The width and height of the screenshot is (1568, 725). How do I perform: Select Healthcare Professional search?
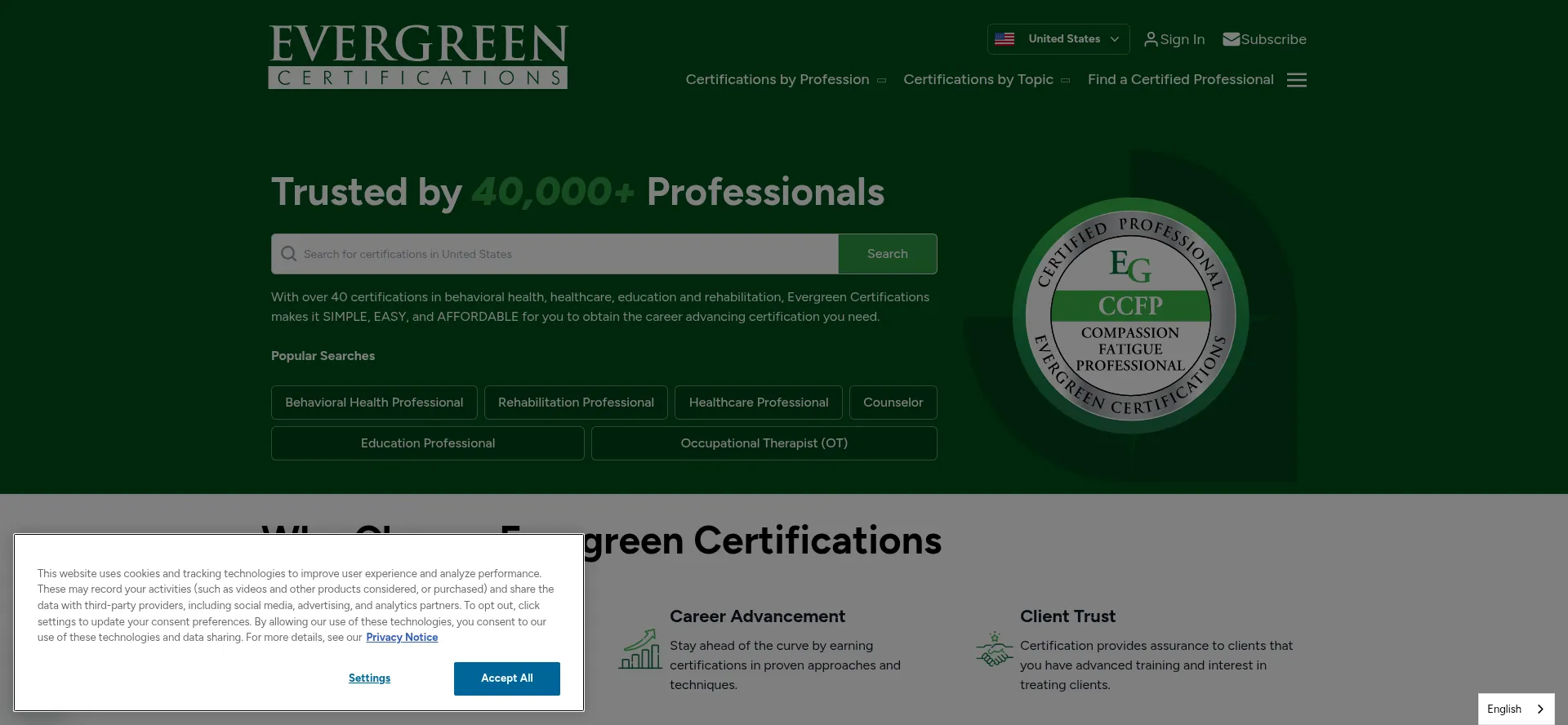(759, 403)
